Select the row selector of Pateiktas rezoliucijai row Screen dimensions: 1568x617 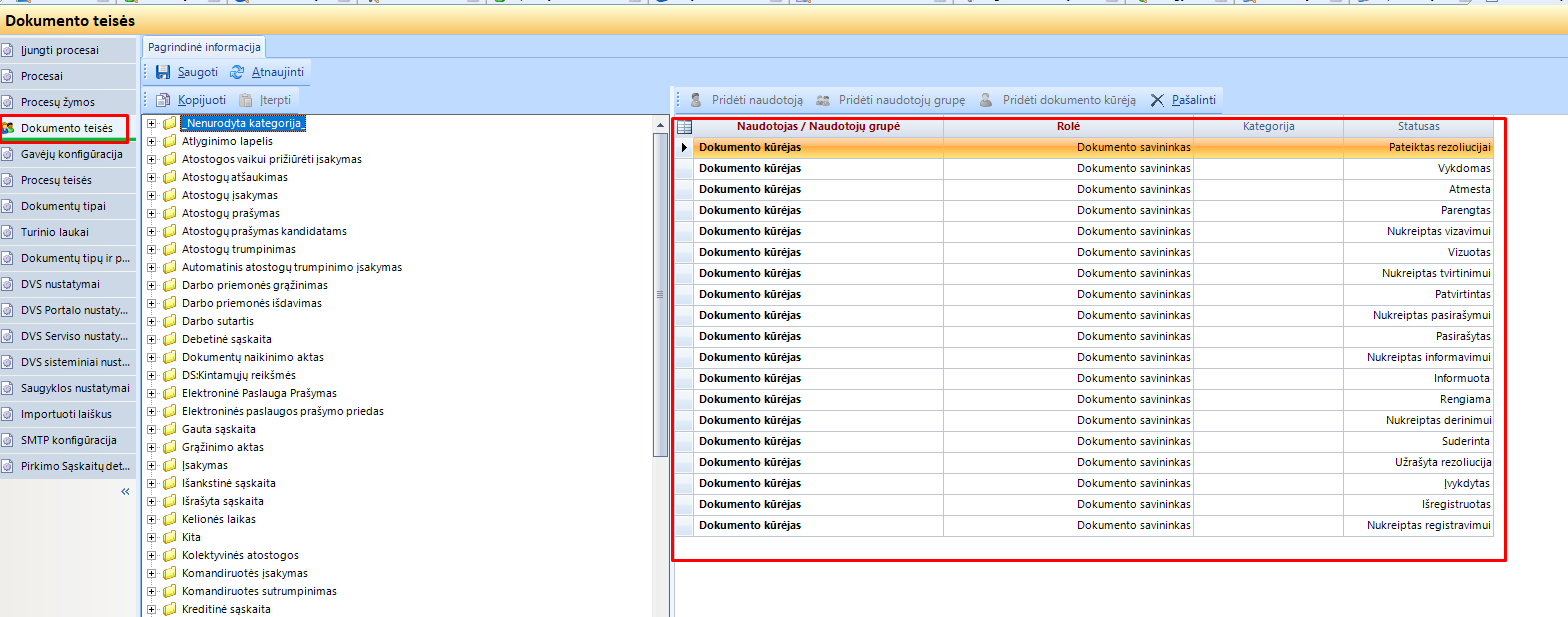point(684,147)
